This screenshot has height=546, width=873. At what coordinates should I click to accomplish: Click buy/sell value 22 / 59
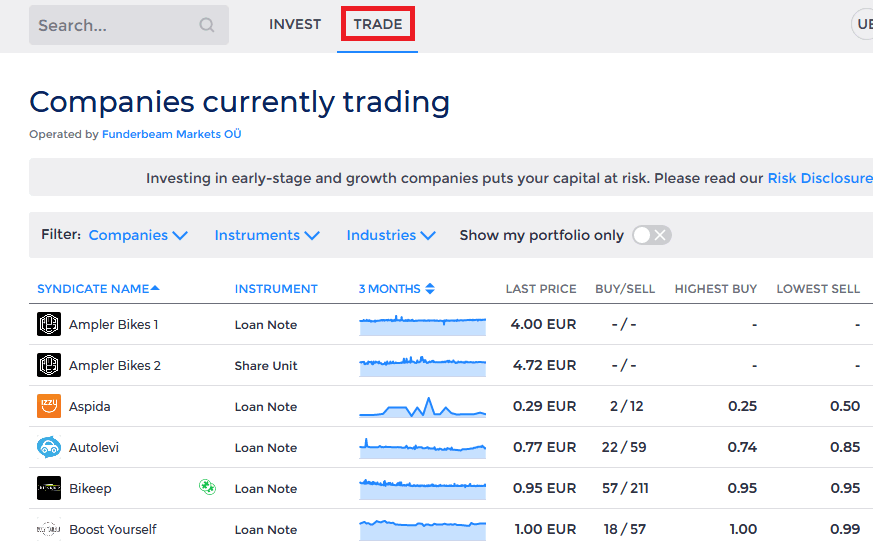click(624, 447)
